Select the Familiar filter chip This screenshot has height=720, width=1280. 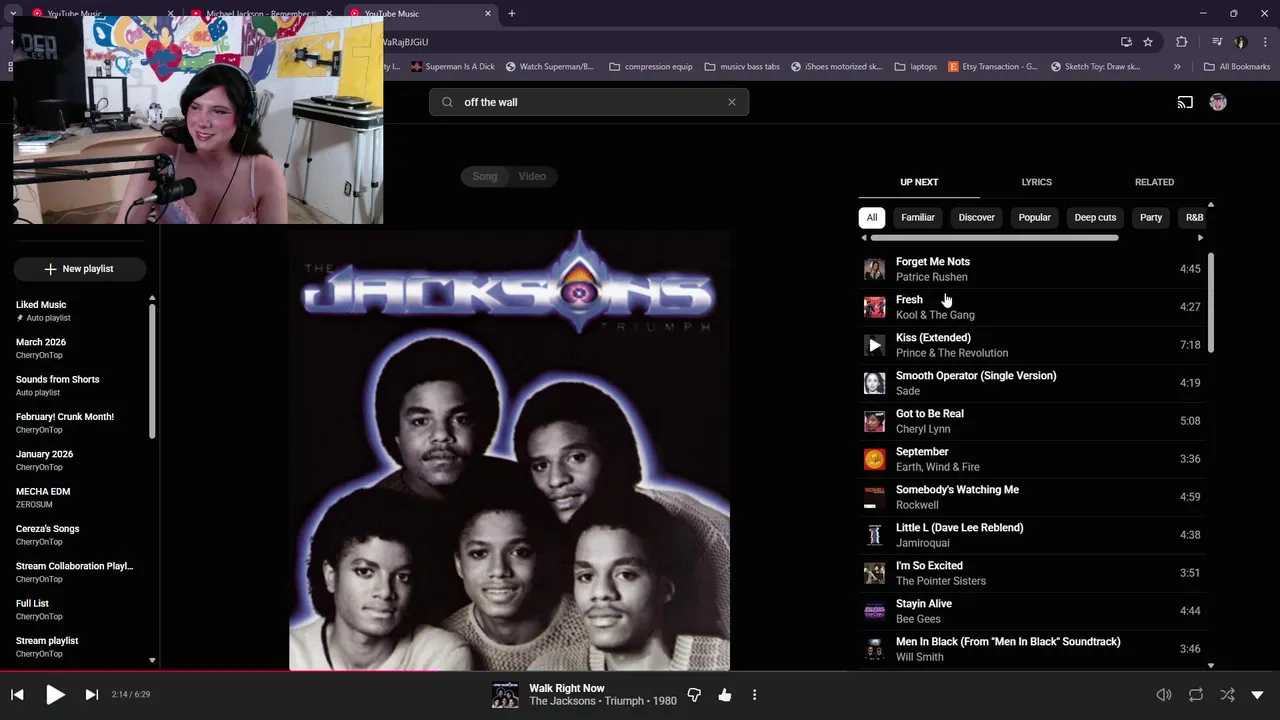(918, 217)
